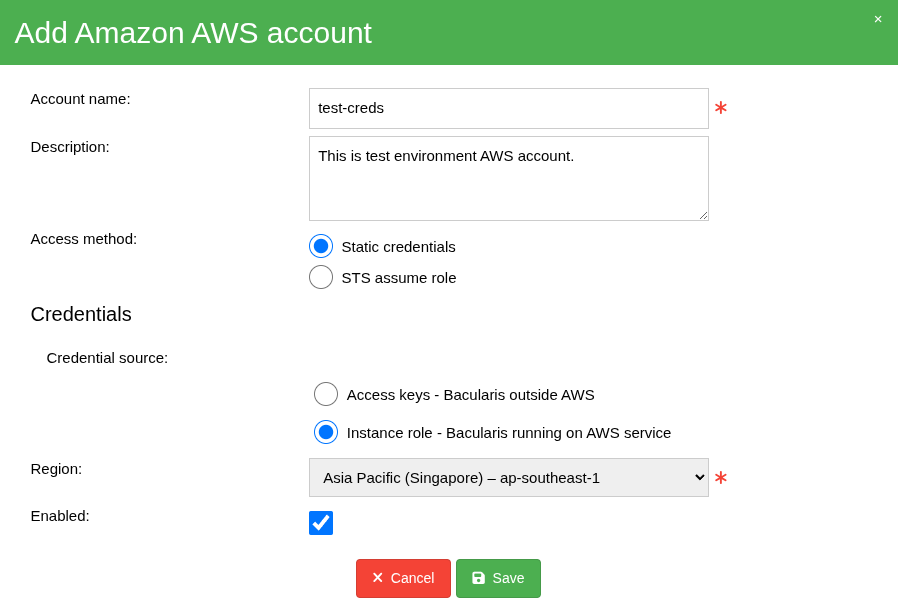
Task: Select Static credentials access method
Action: point(321,246)
